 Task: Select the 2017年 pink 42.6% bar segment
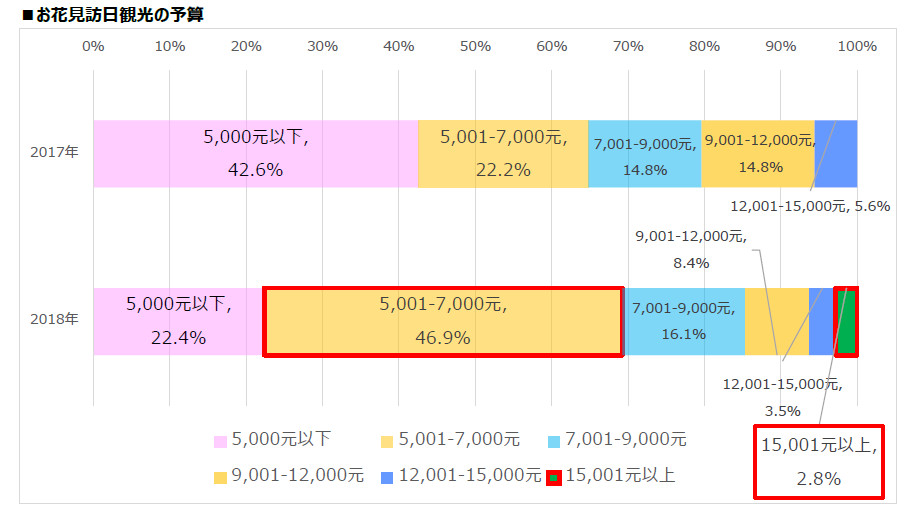[255, 153]
